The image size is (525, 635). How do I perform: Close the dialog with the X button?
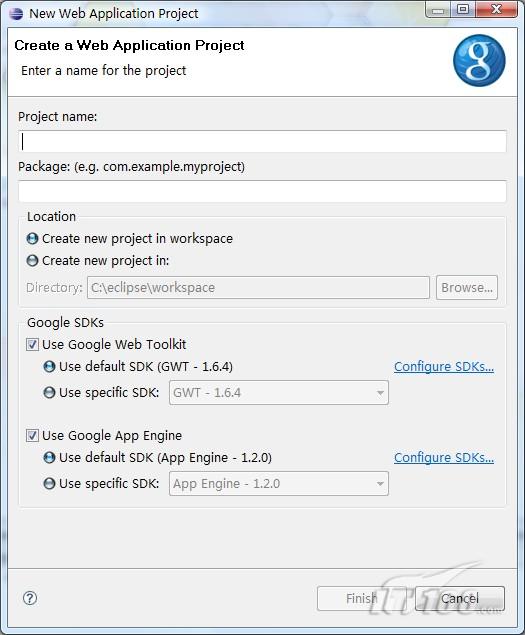tap(497, 10)
